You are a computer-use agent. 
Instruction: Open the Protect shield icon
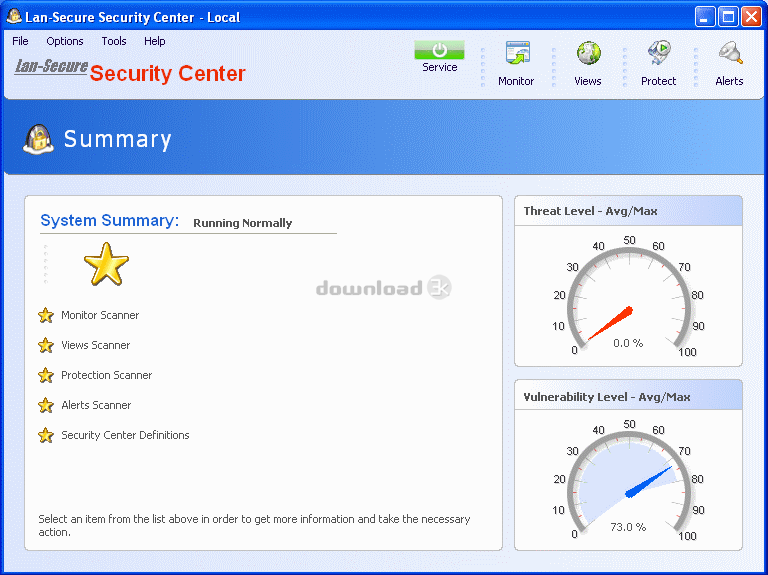659,53
